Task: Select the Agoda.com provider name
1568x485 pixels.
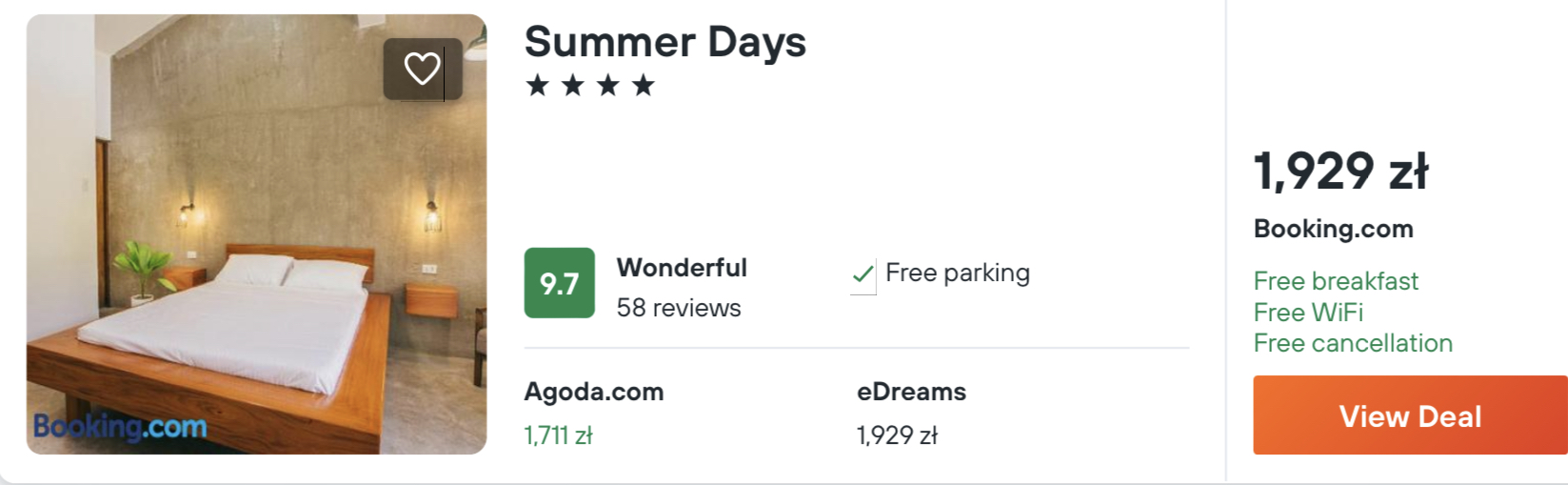Action: tap(593, 392)
